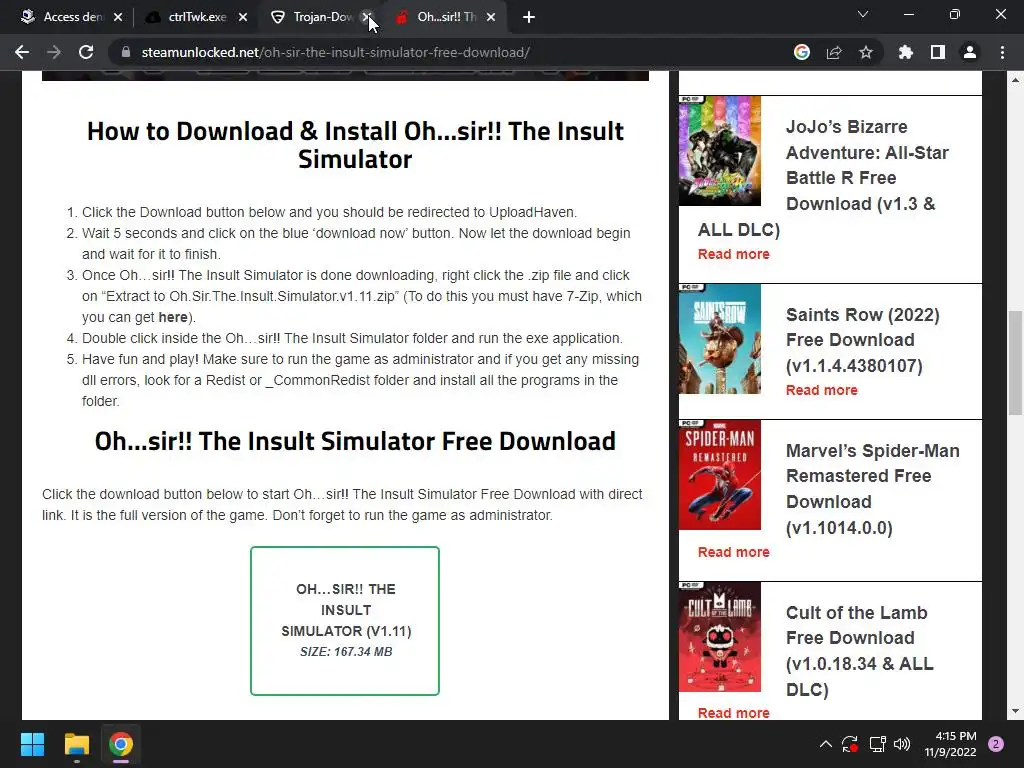
Task: Open the volume speaker icon
Action: coord(902,744)
